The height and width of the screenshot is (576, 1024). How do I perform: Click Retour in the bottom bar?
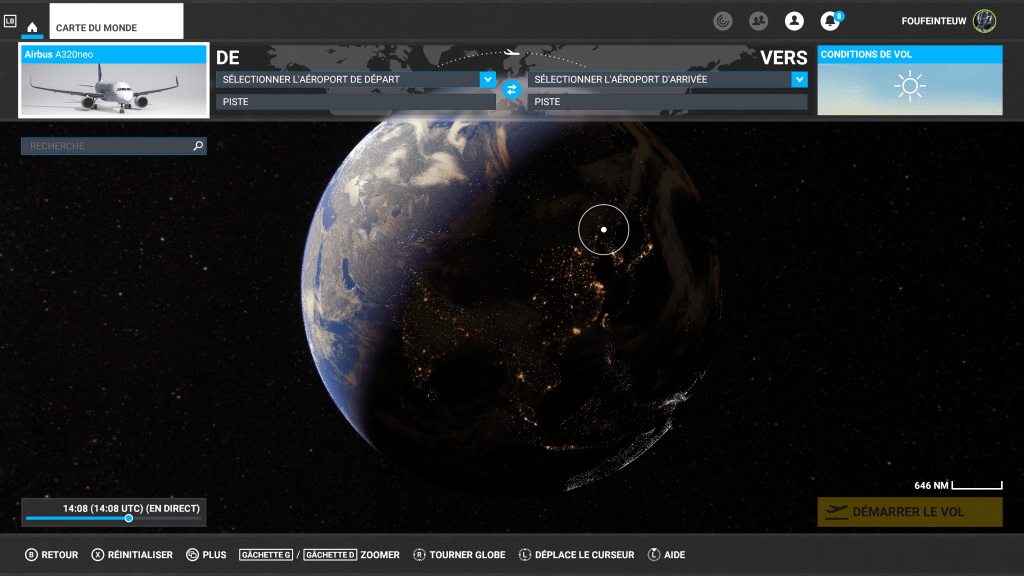coord(52,554)
